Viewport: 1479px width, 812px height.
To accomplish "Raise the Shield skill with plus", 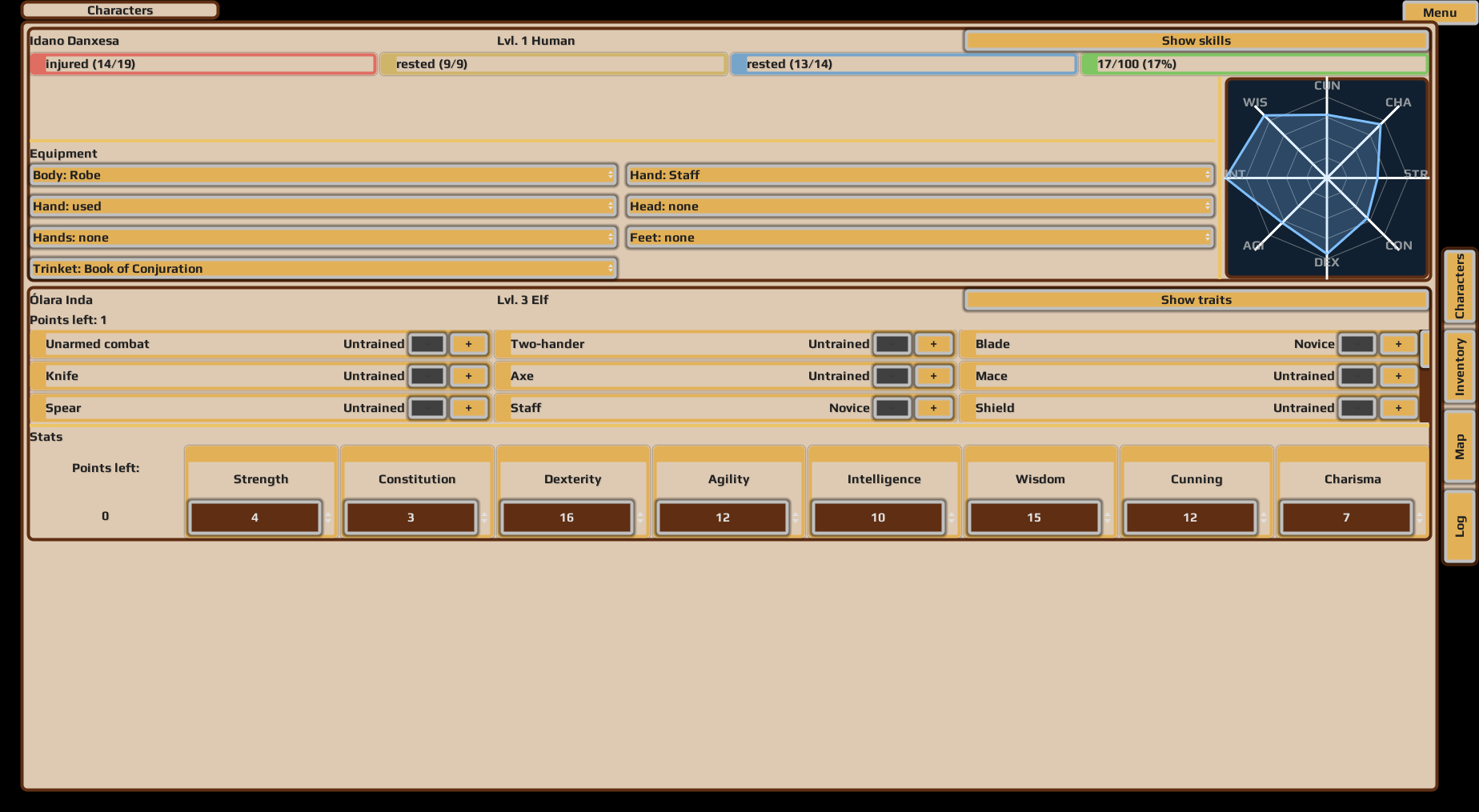I will click(1398, 408).
